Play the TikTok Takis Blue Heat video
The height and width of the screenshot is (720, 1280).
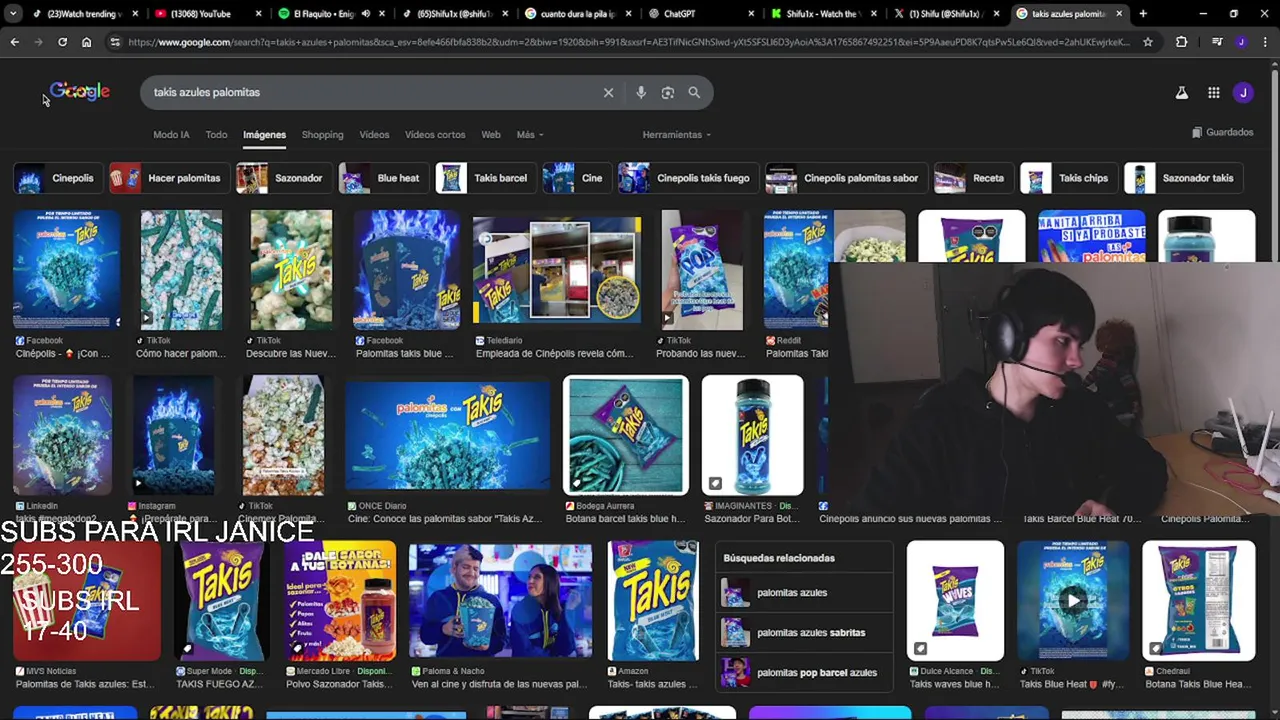click(x=1073, y=601)
